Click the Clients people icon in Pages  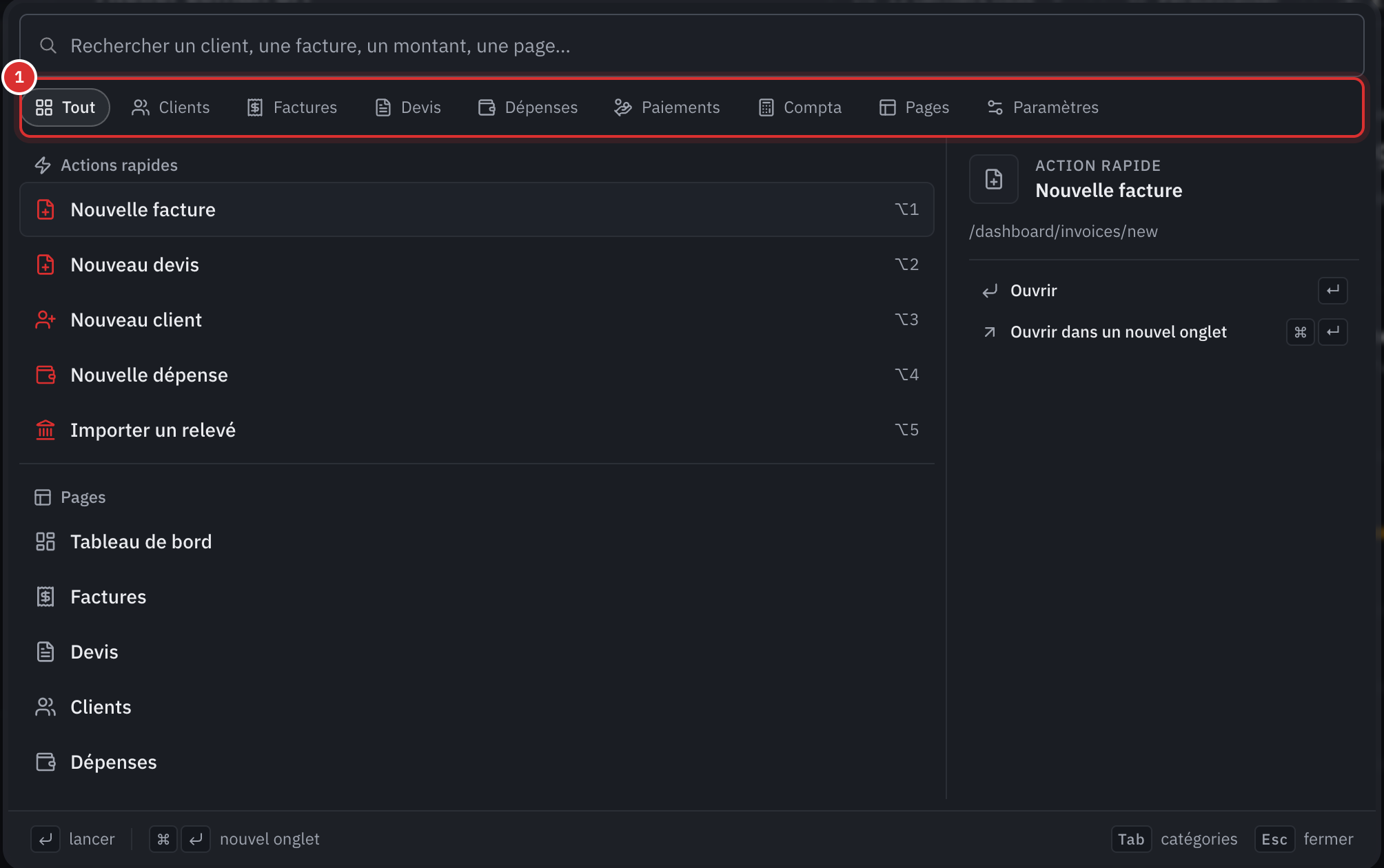click(x=45, y=707)
